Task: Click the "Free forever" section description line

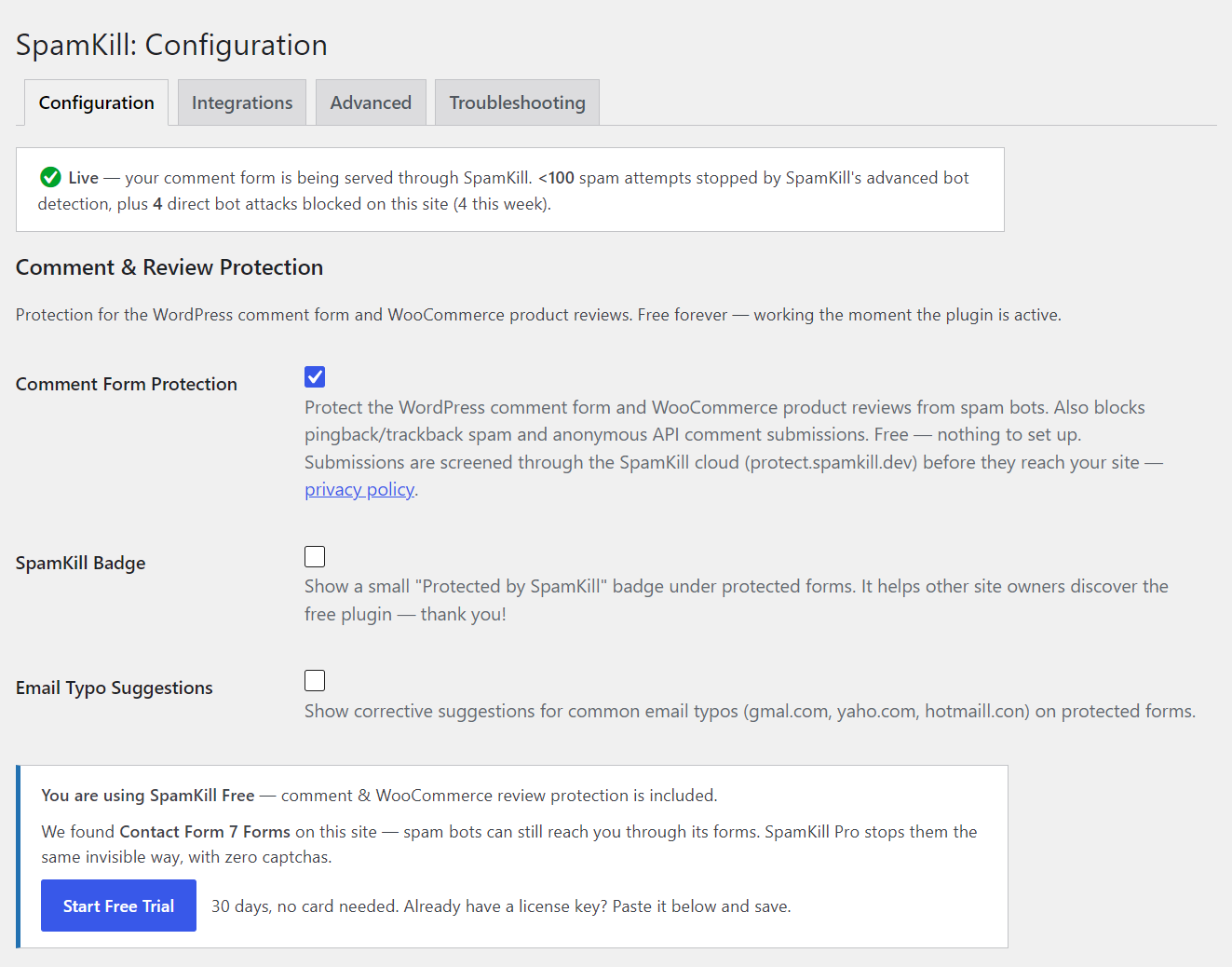Action: (x=539, y=315)
